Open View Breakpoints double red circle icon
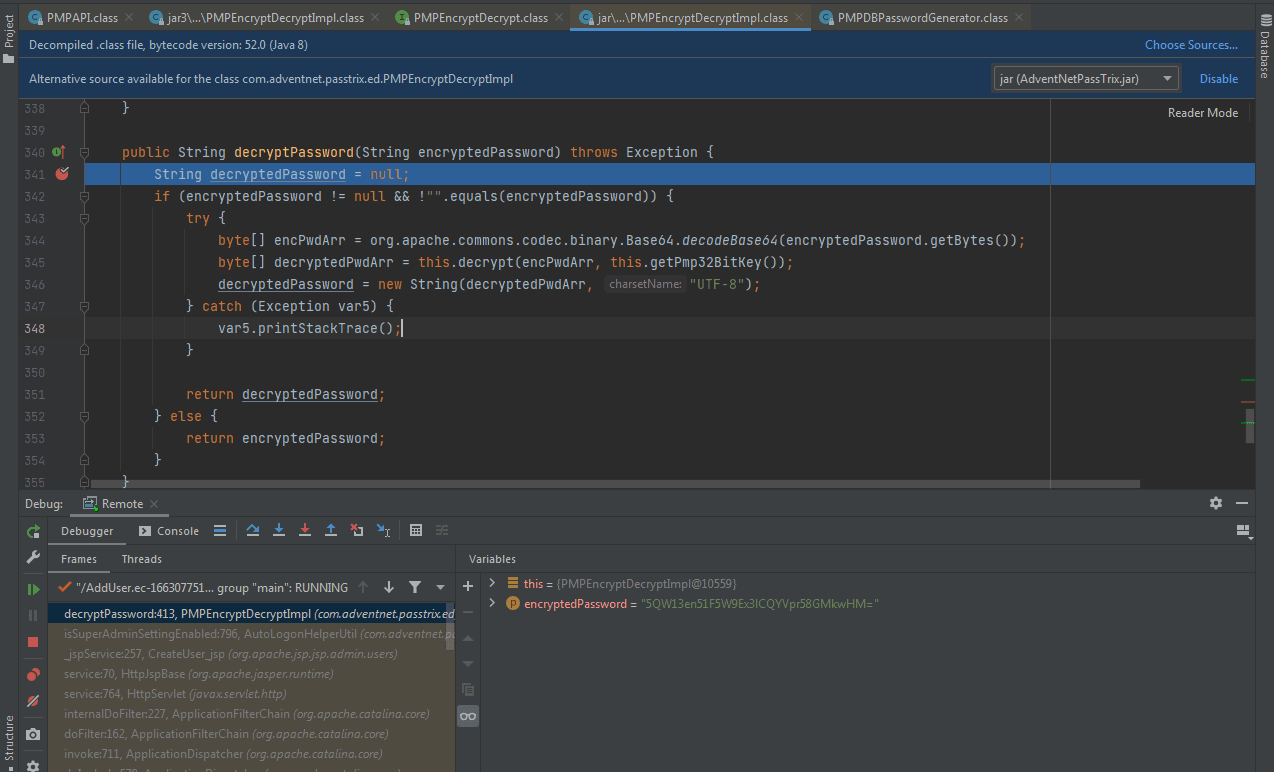 33,675
